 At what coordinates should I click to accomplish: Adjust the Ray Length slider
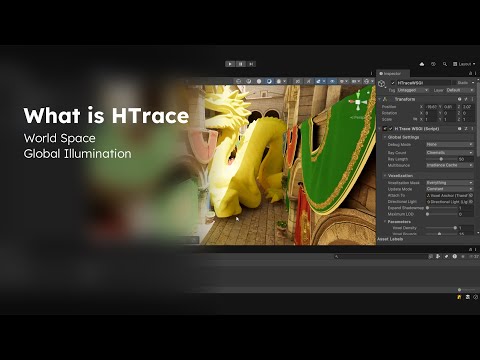tap(441, 159)
